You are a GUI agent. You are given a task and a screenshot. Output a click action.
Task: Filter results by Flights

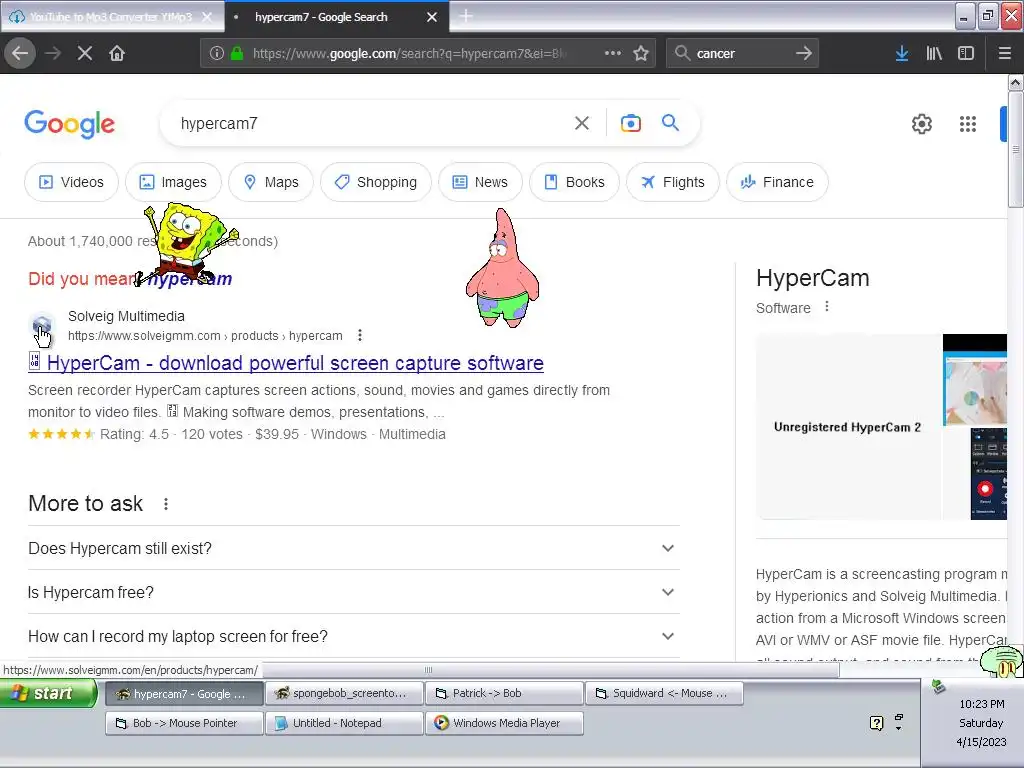[673, 182]
